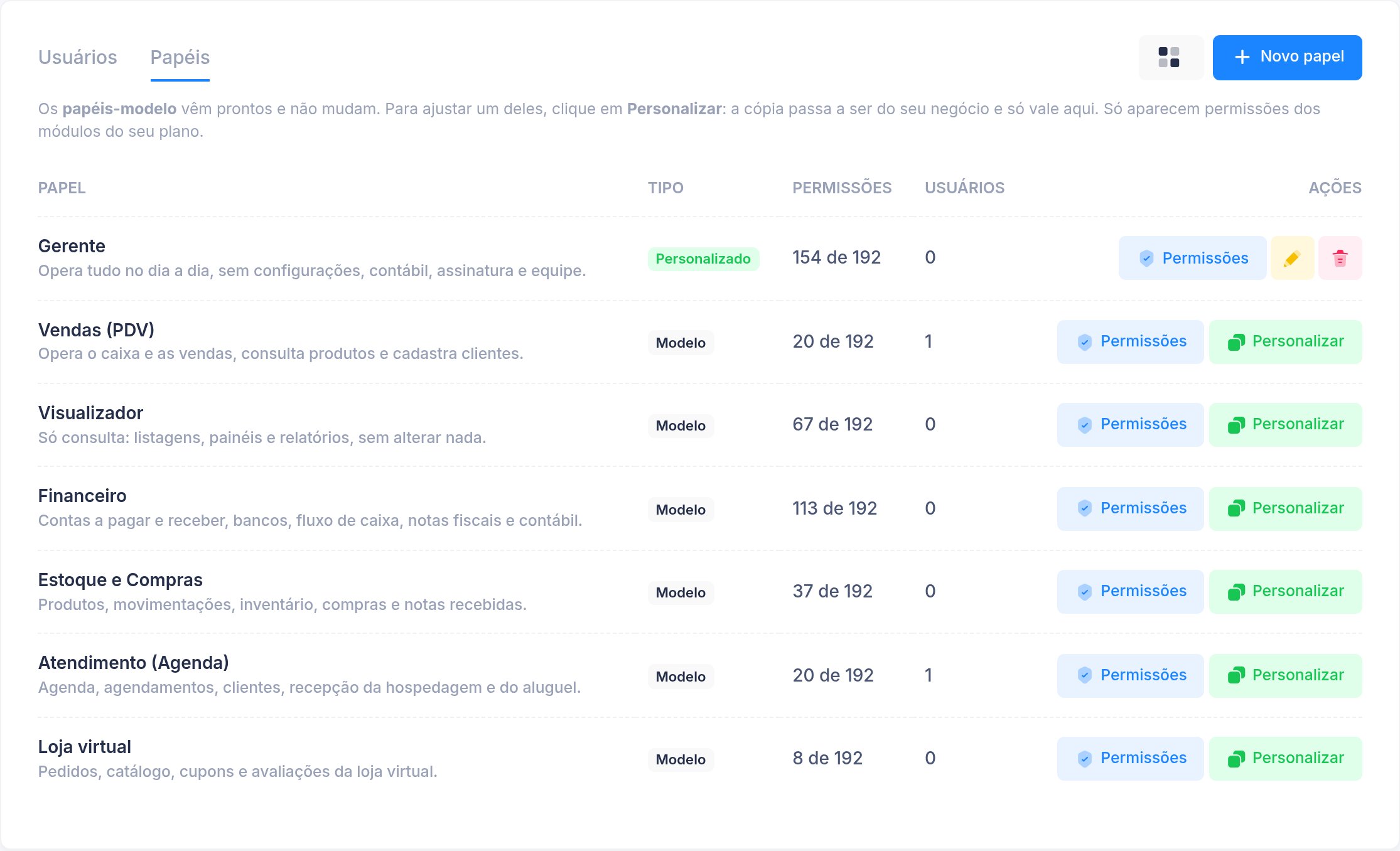Show Permissões for Financeiro

[x=1130, y=508]
